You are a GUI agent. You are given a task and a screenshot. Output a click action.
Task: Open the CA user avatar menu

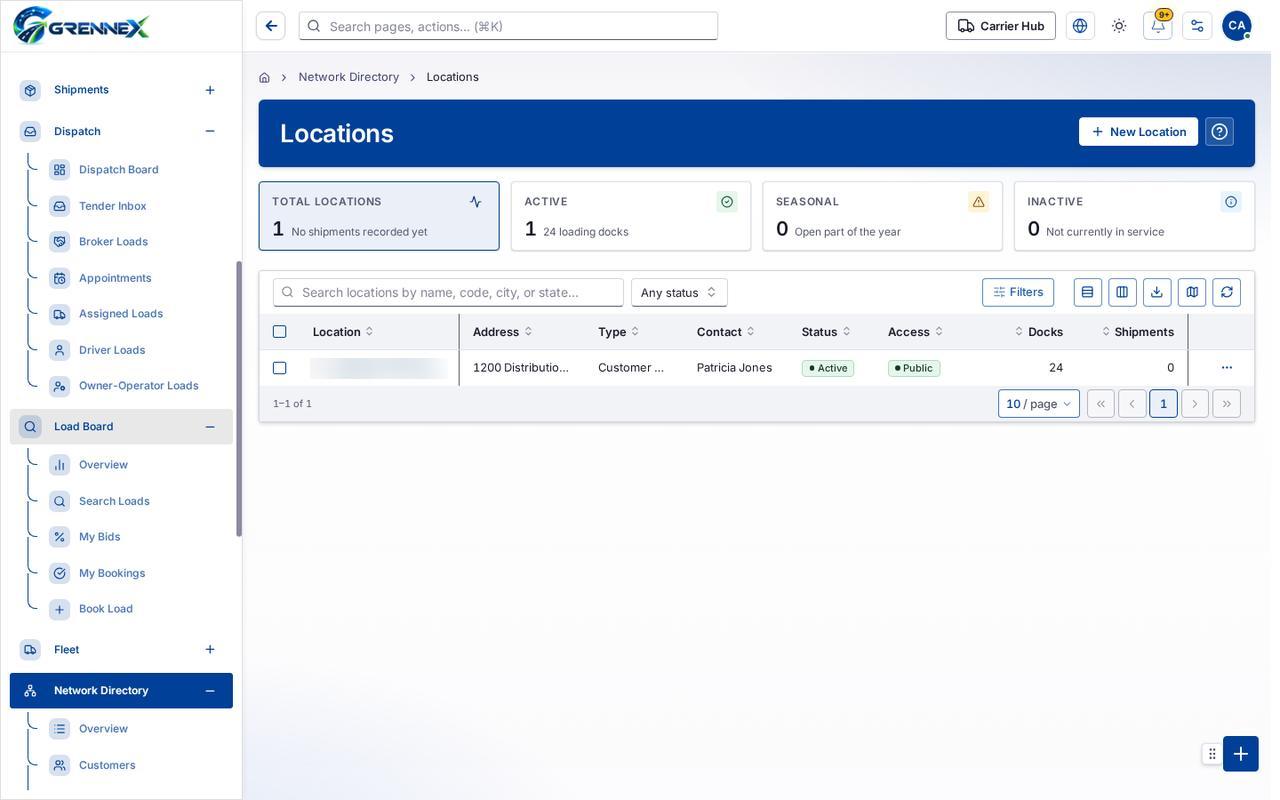[x=1237, y=26]
